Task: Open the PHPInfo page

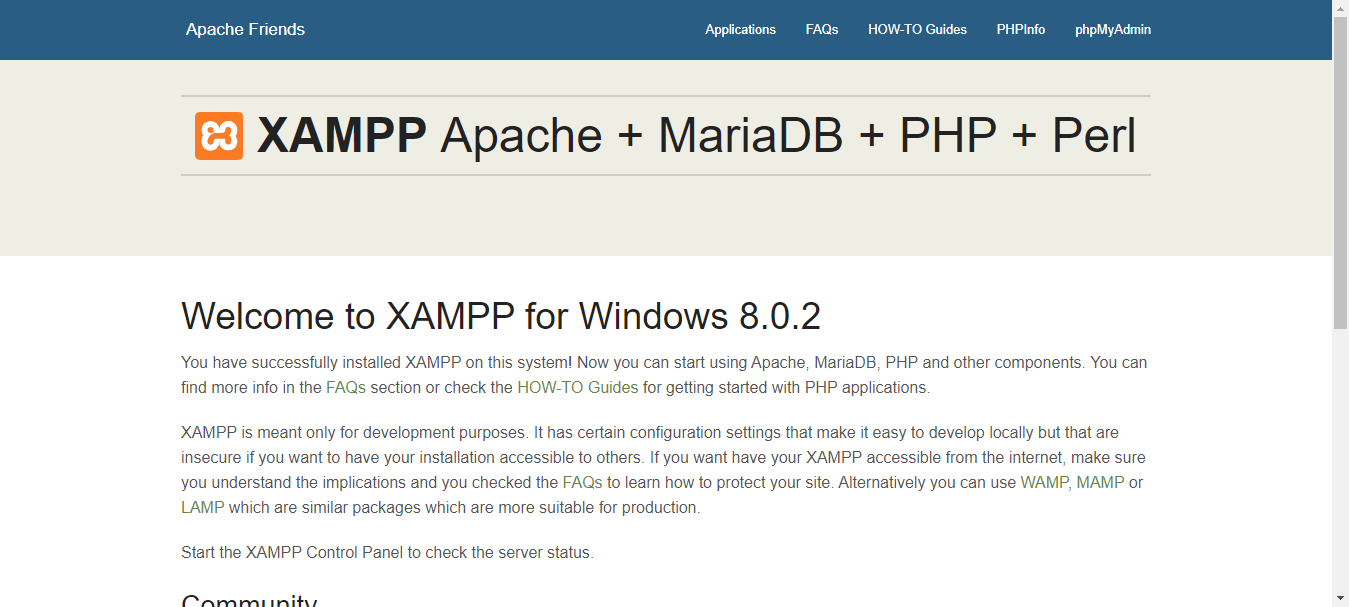Action: 1021,30
